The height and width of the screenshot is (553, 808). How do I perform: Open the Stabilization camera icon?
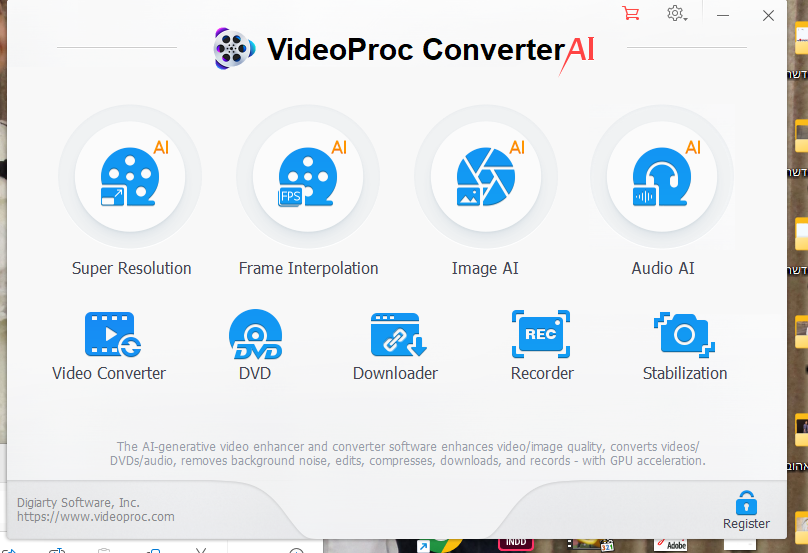point(684,334)
